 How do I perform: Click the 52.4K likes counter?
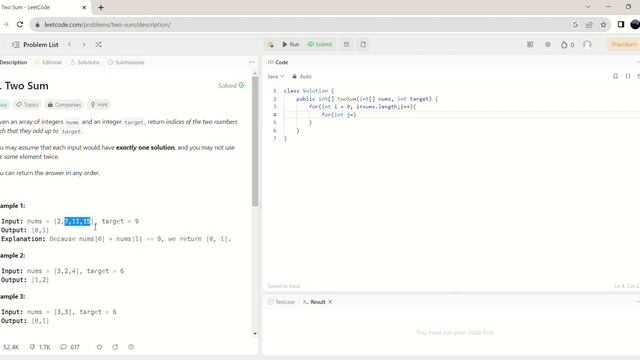click(x=10, y=347)
